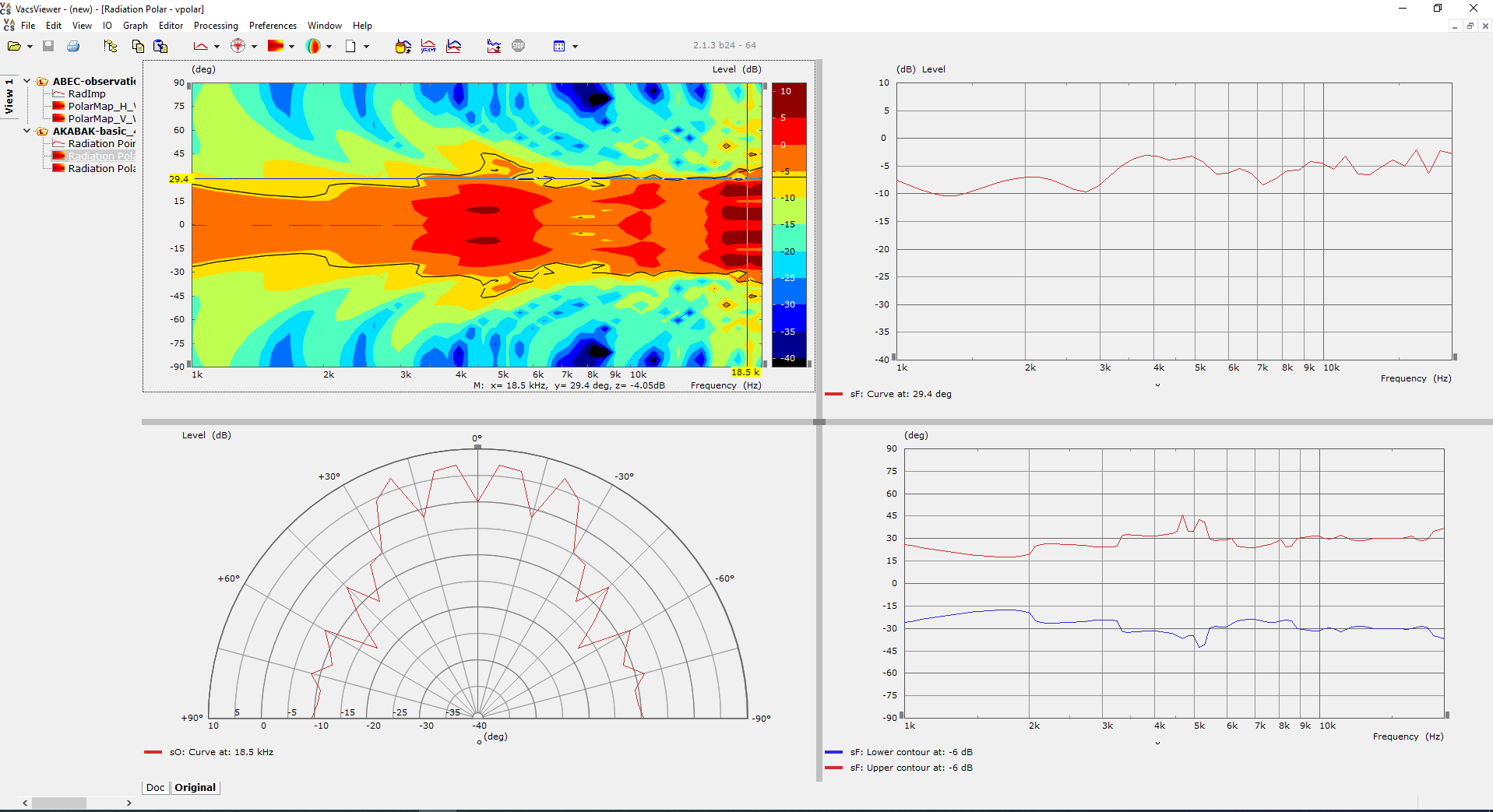Click the overlaid red-blue curves icon
Image resolution: width=1493 pixels, height=812 pixels.
[453, 46]
